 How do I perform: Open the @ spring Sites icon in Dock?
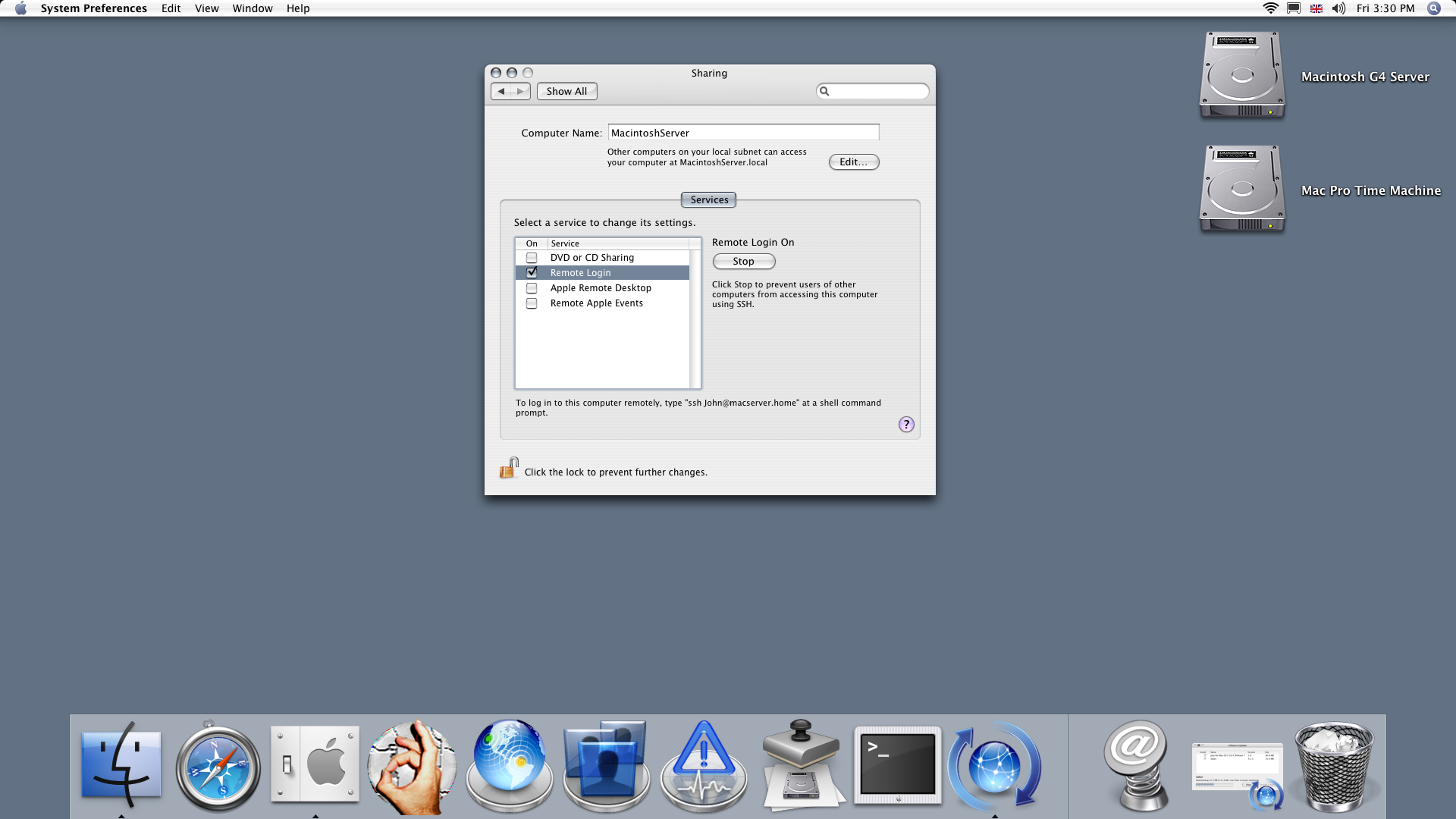click(x=1135, y=766)
